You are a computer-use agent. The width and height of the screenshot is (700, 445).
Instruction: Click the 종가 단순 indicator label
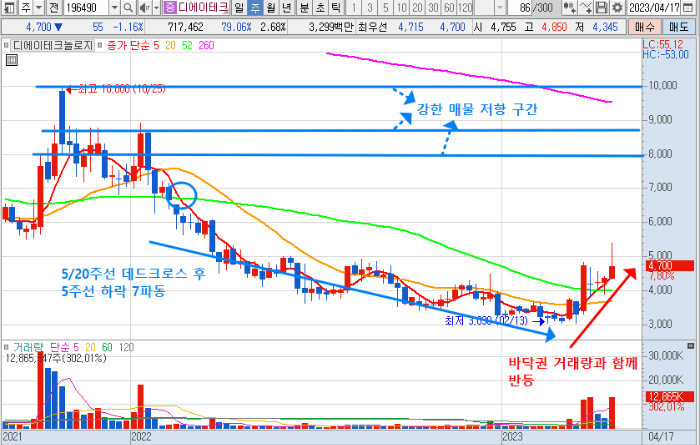(x=127, y=46)
